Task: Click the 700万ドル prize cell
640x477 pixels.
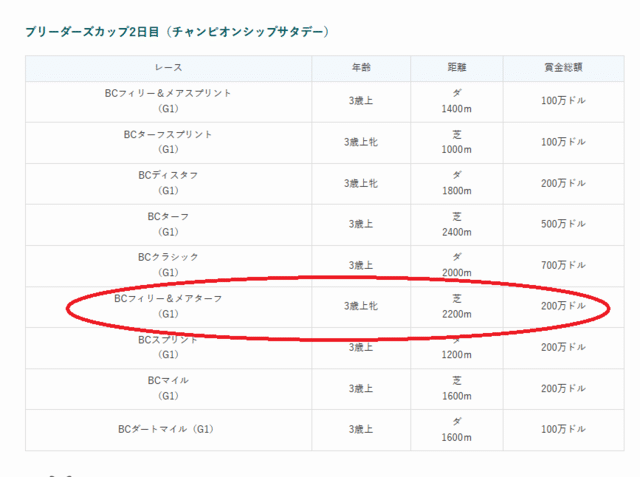Action: point(563,265)
